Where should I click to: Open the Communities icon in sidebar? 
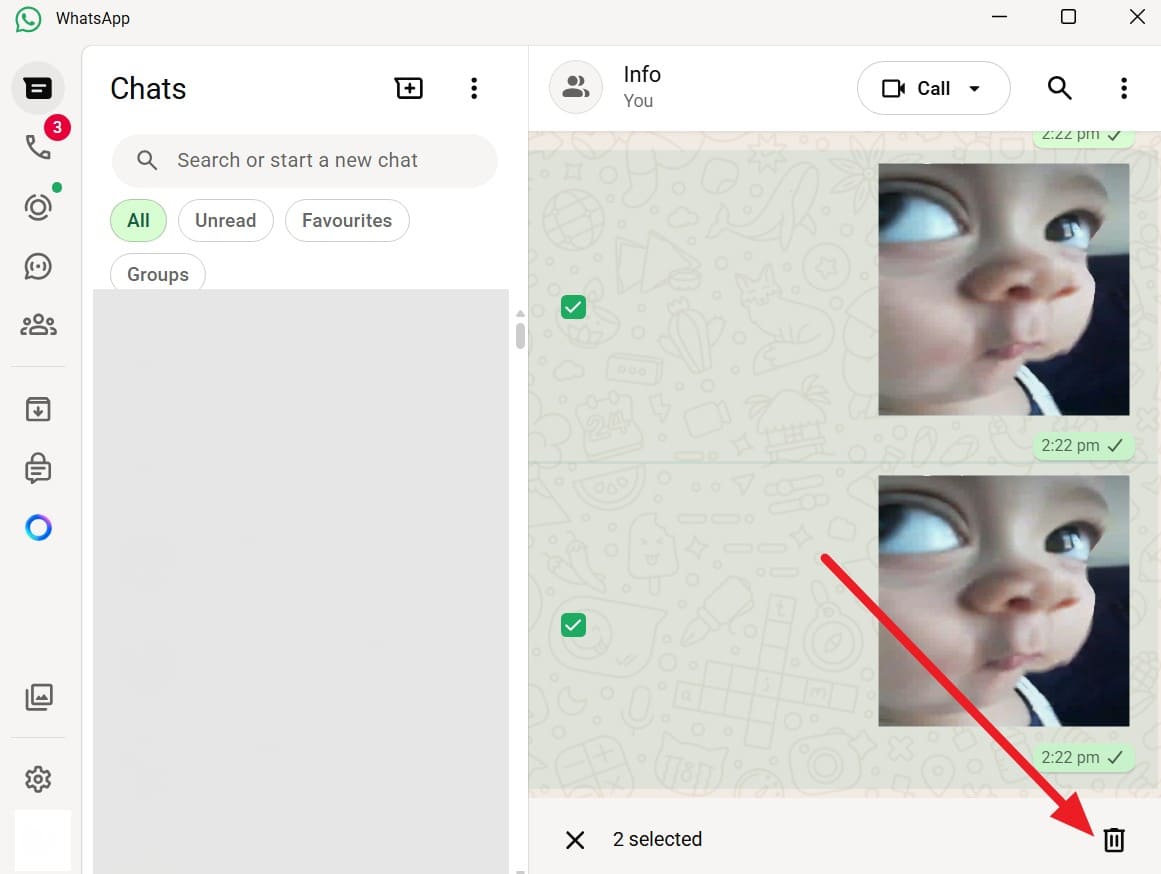pyautogui.click(x=38, y=324)
